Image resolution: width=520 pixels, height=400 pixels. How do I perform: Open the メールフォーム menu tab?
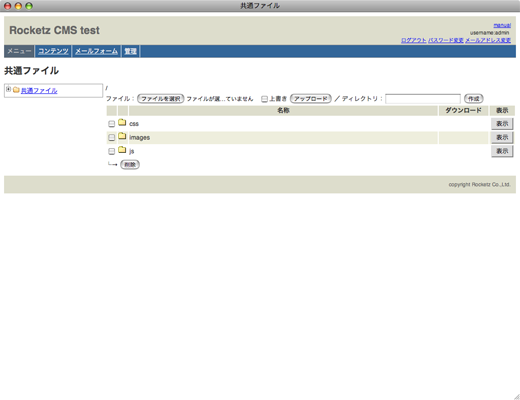(96, 51)
